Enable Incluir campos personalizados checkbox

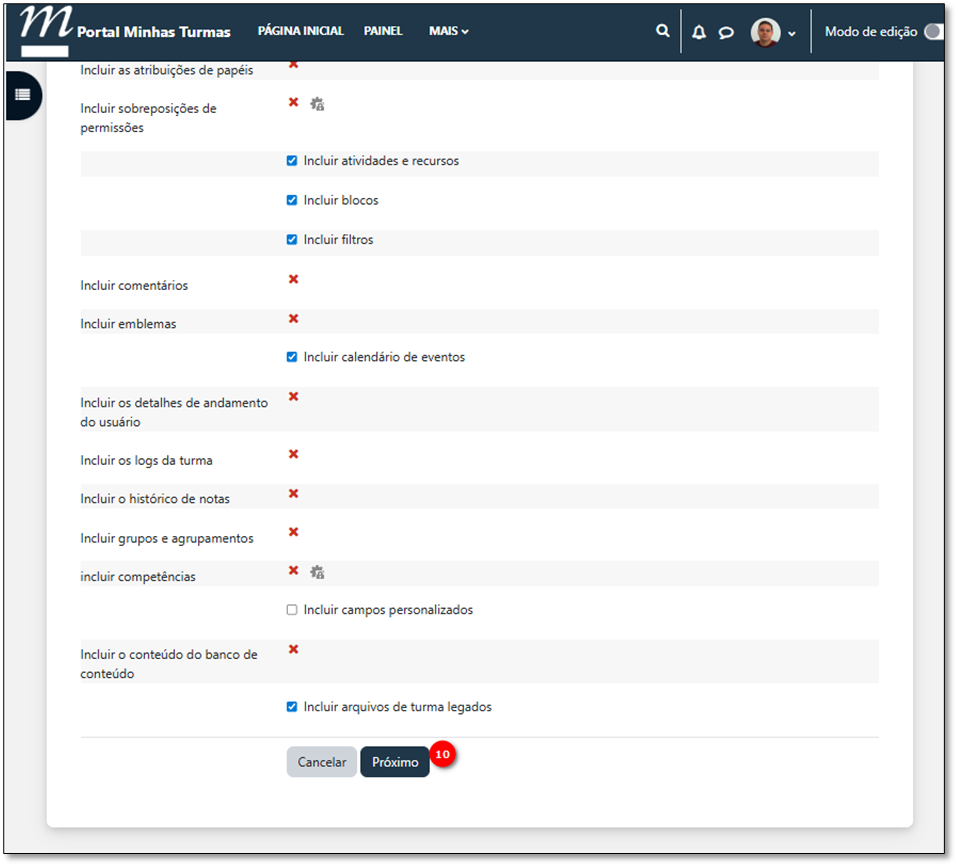292,610
